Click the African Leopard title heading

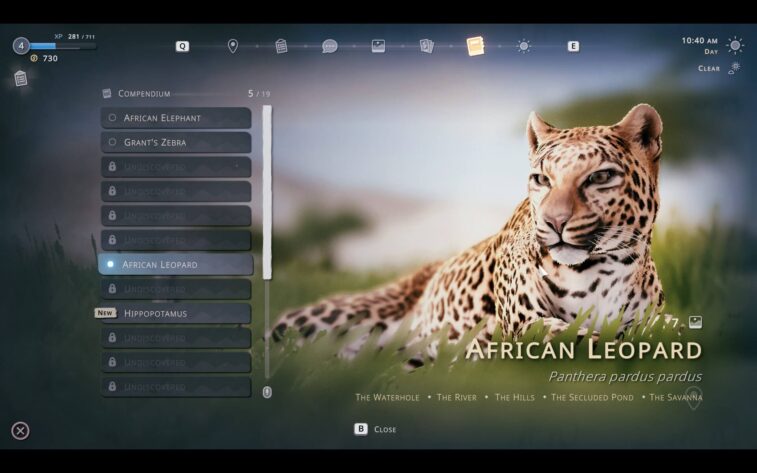click(x=584, y=349)
